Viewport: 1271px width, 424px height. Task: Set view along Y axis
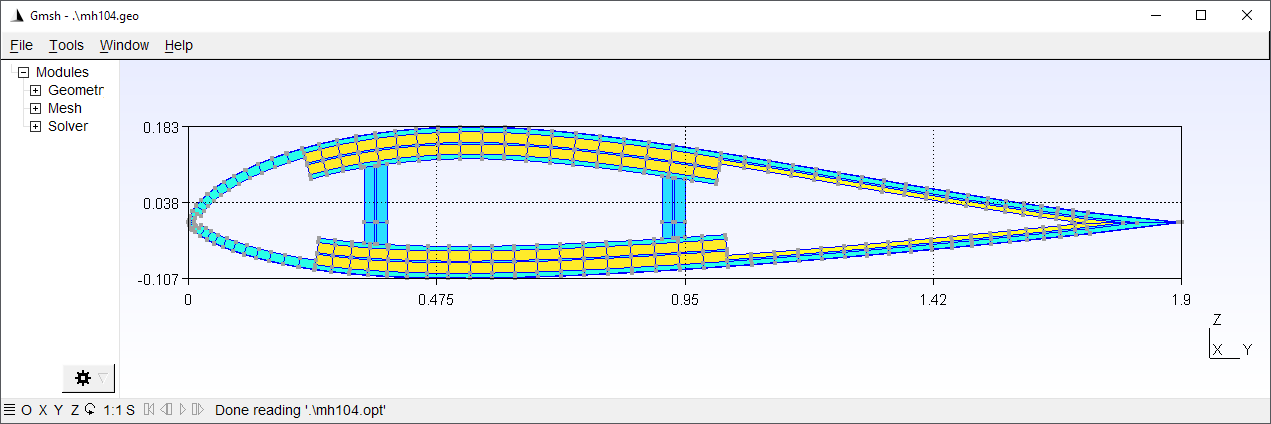(x=58, y=409)
